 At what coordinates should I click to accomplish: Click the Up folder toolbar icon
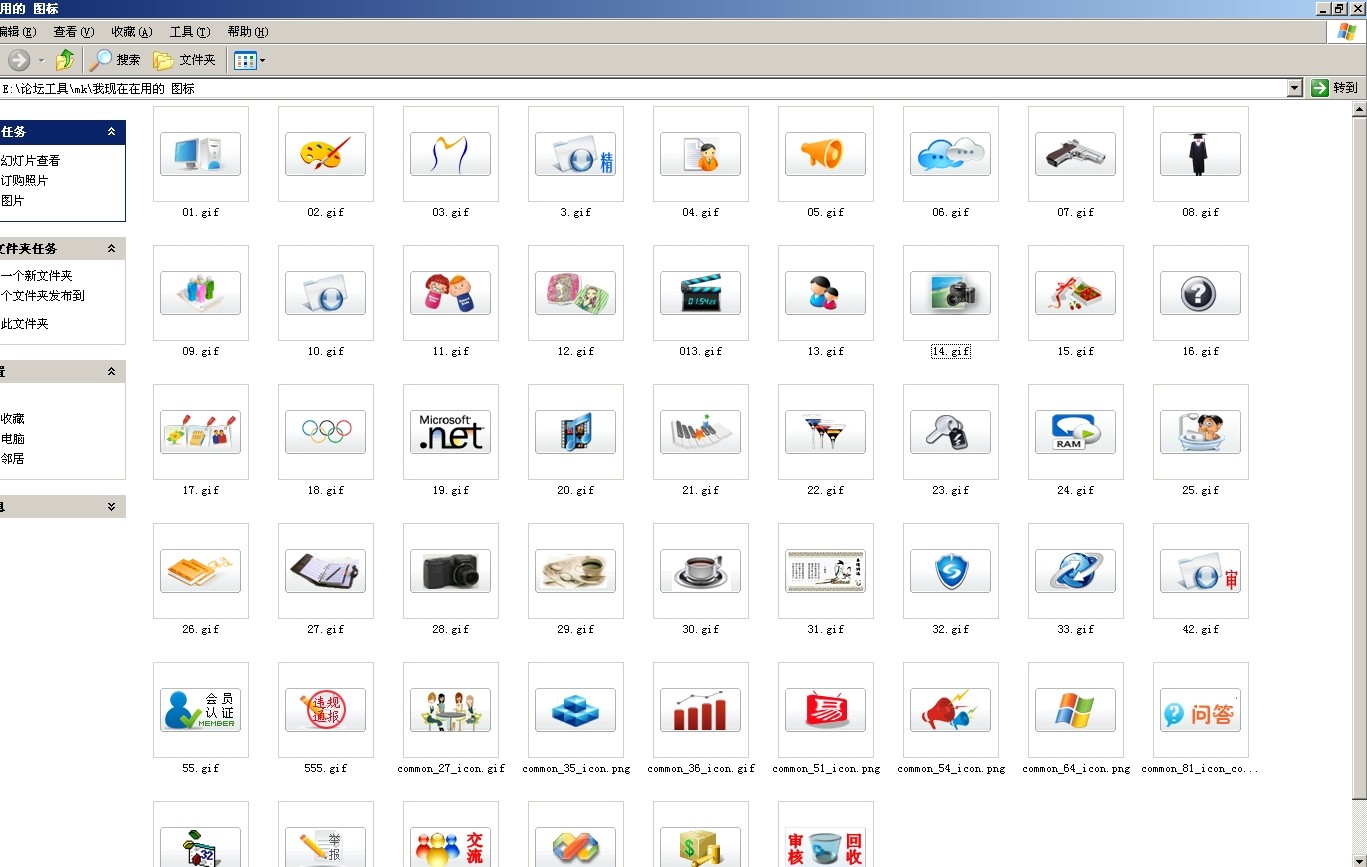pyautogui.click(x=65, y=60)
